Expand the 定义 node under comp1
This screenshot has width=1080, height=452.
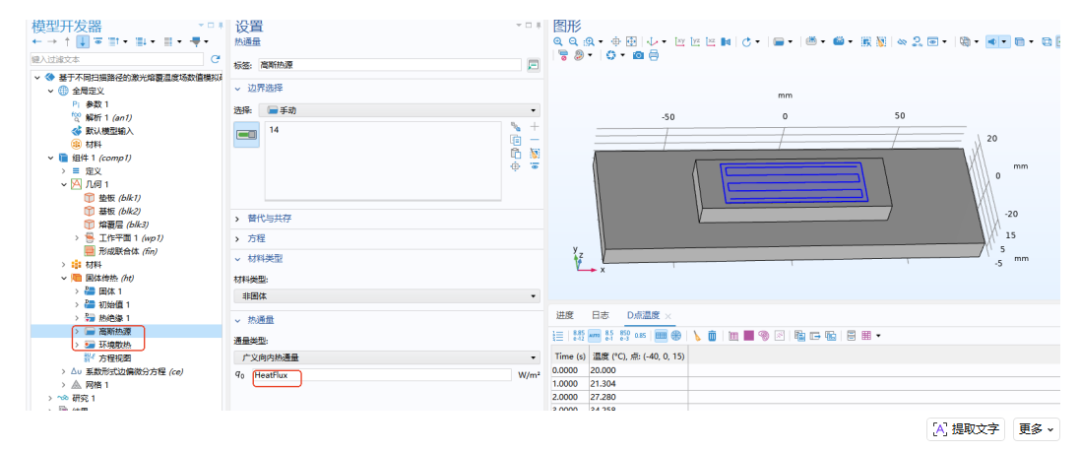pyautogui.click(x=63, y=171)
